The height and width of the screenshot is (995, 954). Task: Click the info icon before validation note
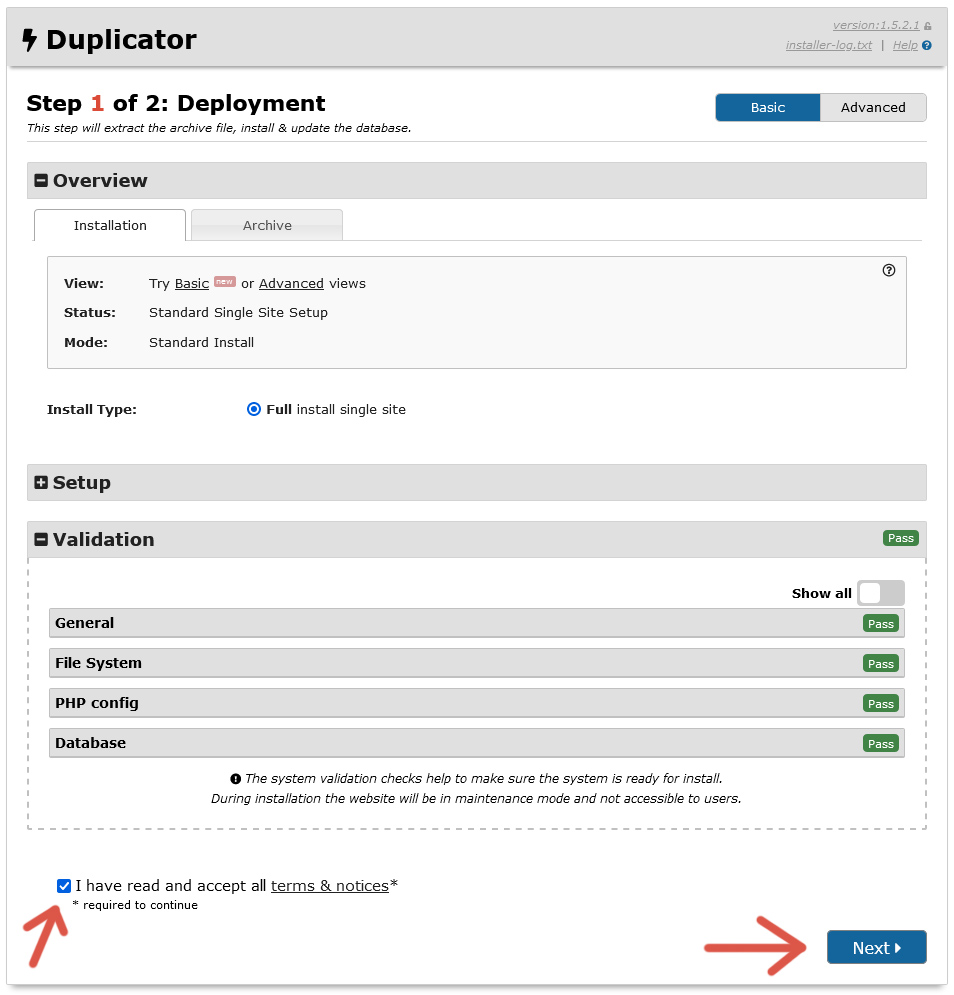tap(235, 779)
